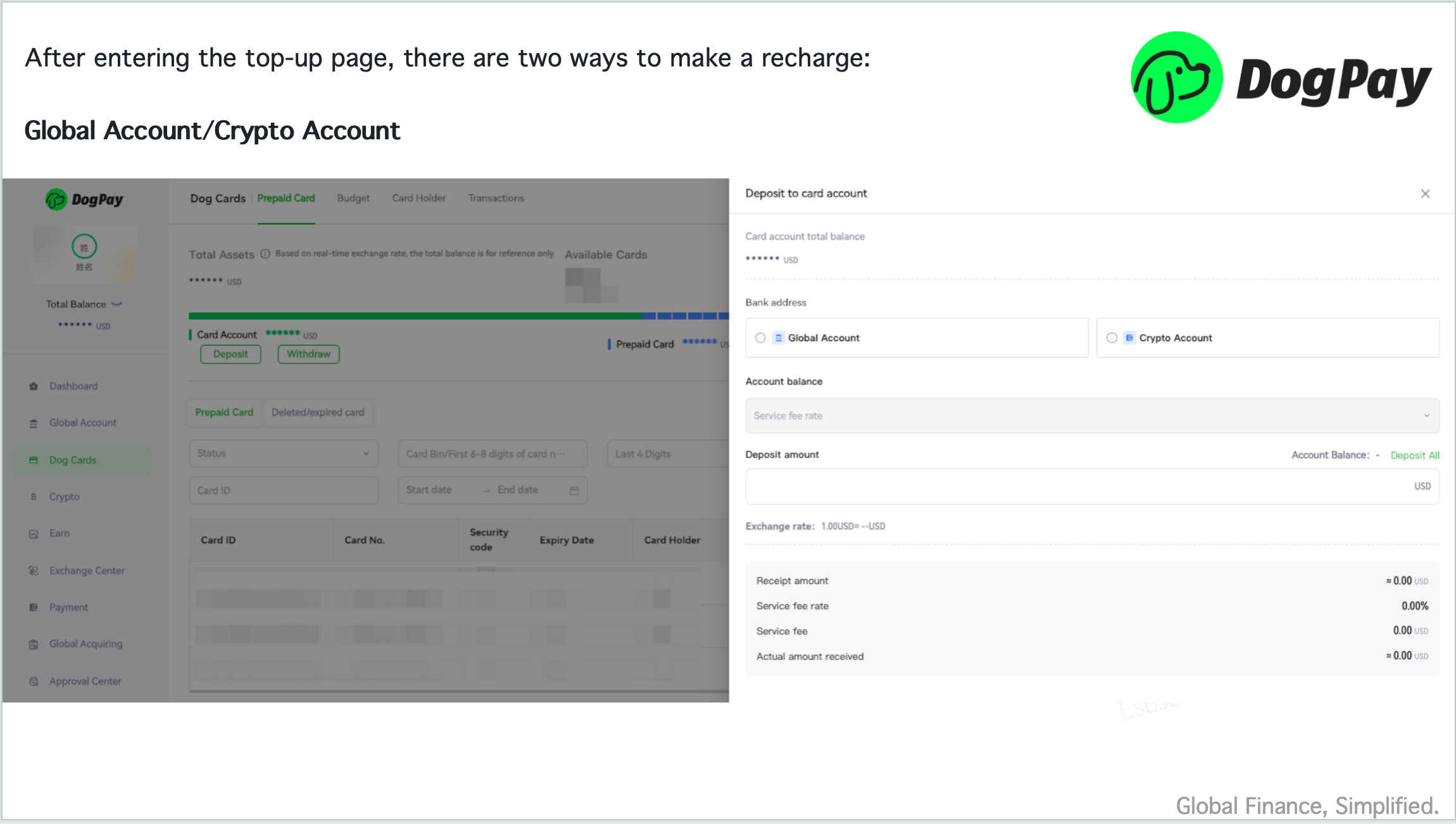Open Crypto from the sidebar menu
Image resolution: width=1456 pixels, height=824 pixels.
(65, 497)
